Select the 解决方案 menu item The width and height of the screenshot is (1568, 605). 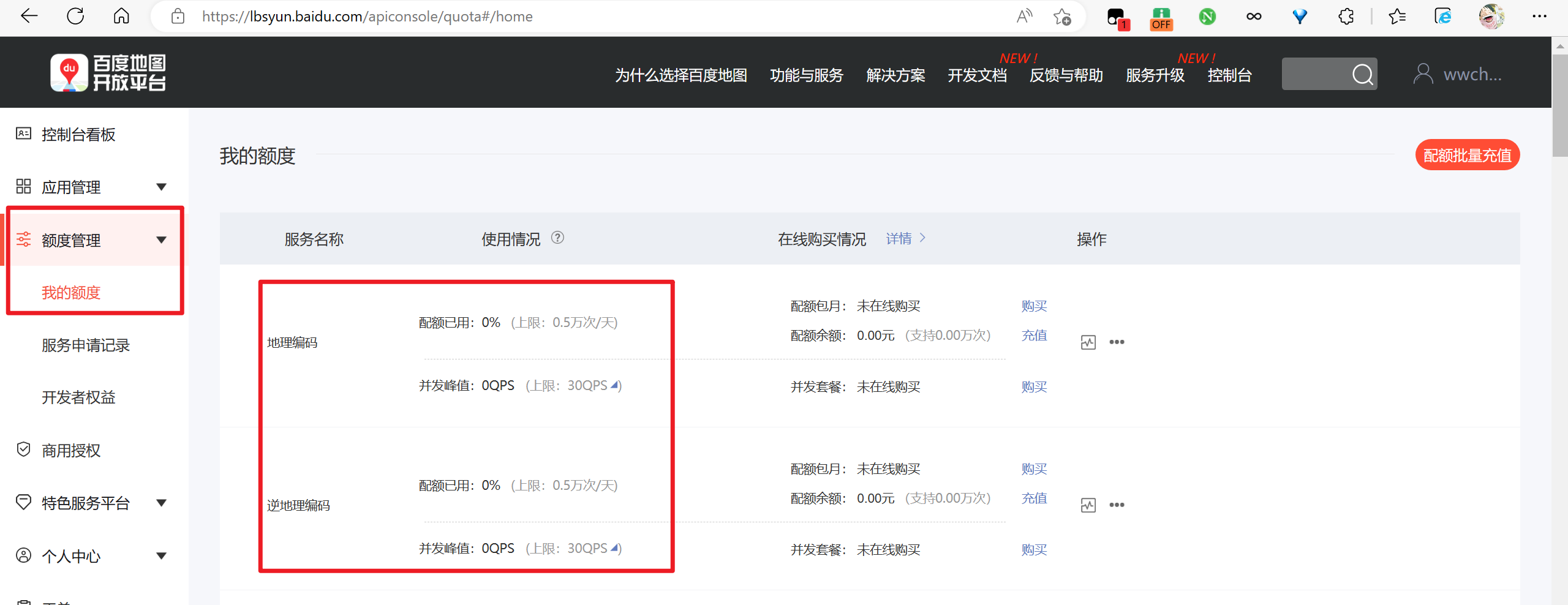(895, 75)
